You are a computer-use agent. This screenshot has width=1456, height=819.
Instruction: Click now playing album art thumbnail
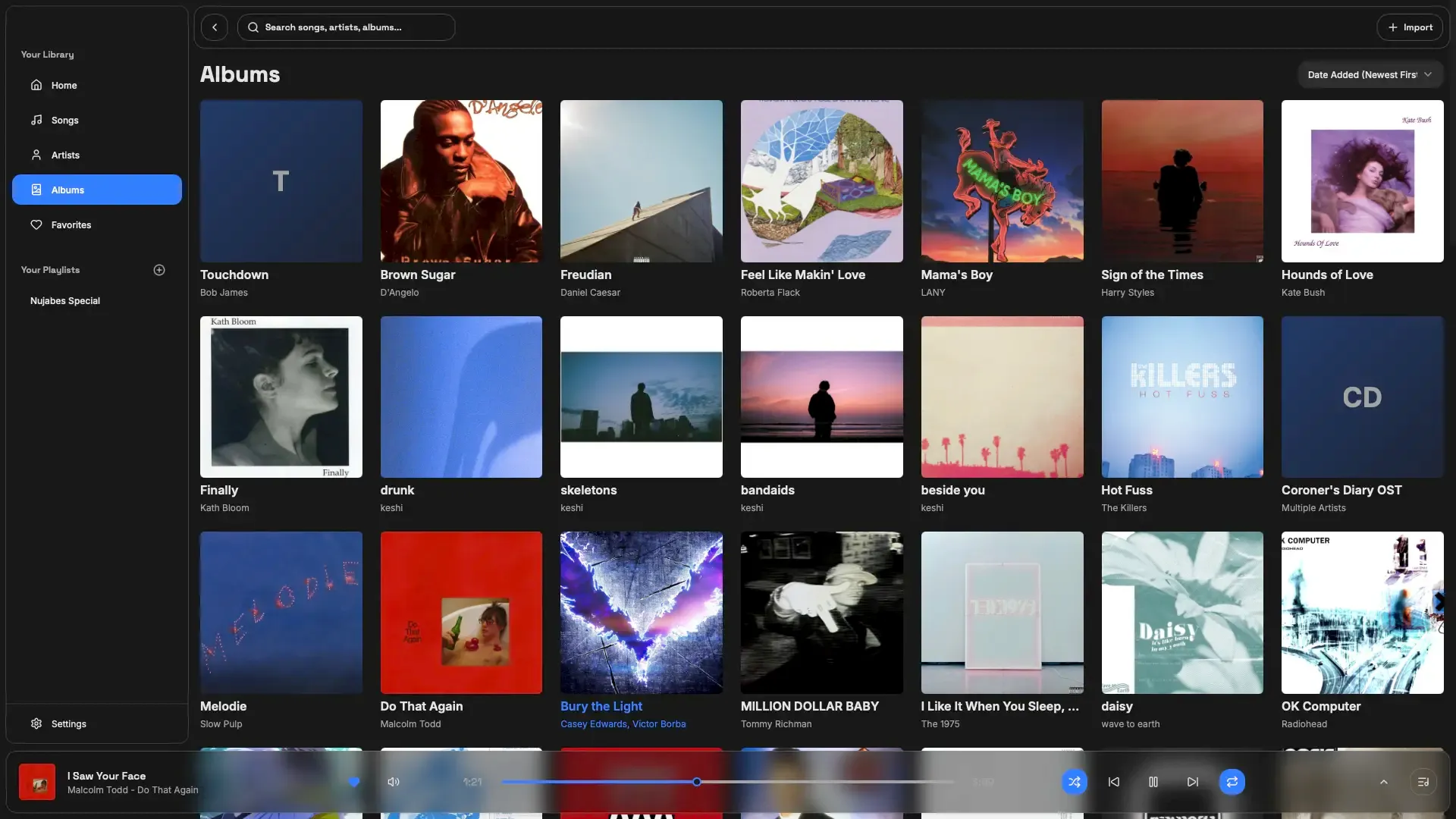point(37,782)
